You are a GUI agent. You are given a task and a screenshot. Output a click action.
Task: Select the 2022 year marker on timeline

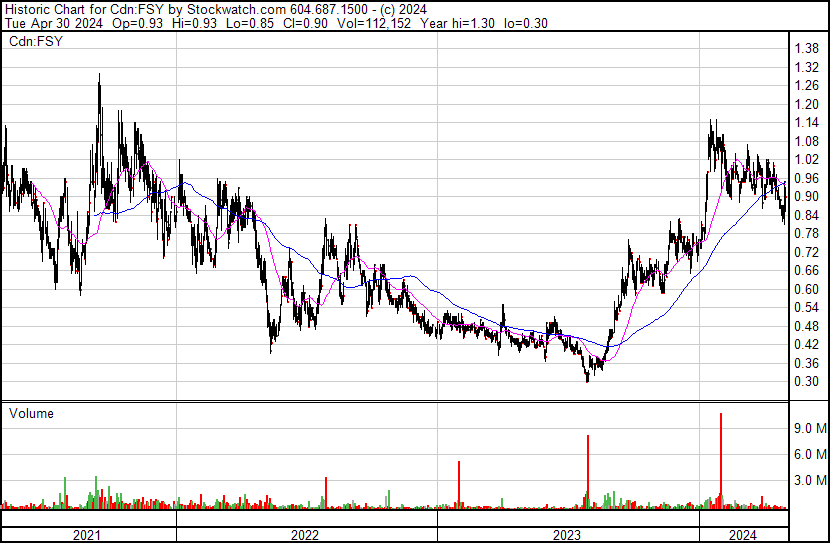click(306, 535)
